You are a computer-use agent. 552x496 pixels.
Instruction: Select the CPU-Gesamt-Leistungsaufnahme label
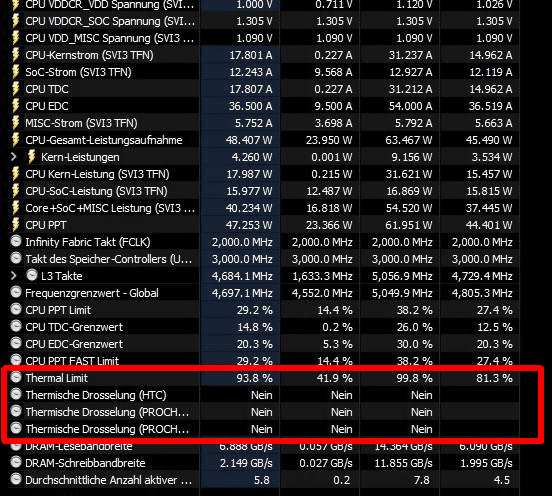[104, 140]
